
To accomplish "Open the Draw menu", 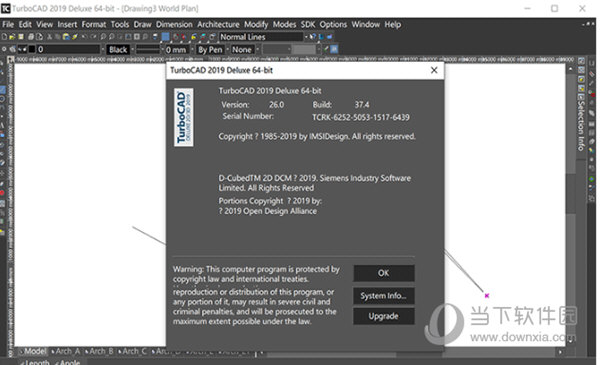I will click(x=142, y=24).
